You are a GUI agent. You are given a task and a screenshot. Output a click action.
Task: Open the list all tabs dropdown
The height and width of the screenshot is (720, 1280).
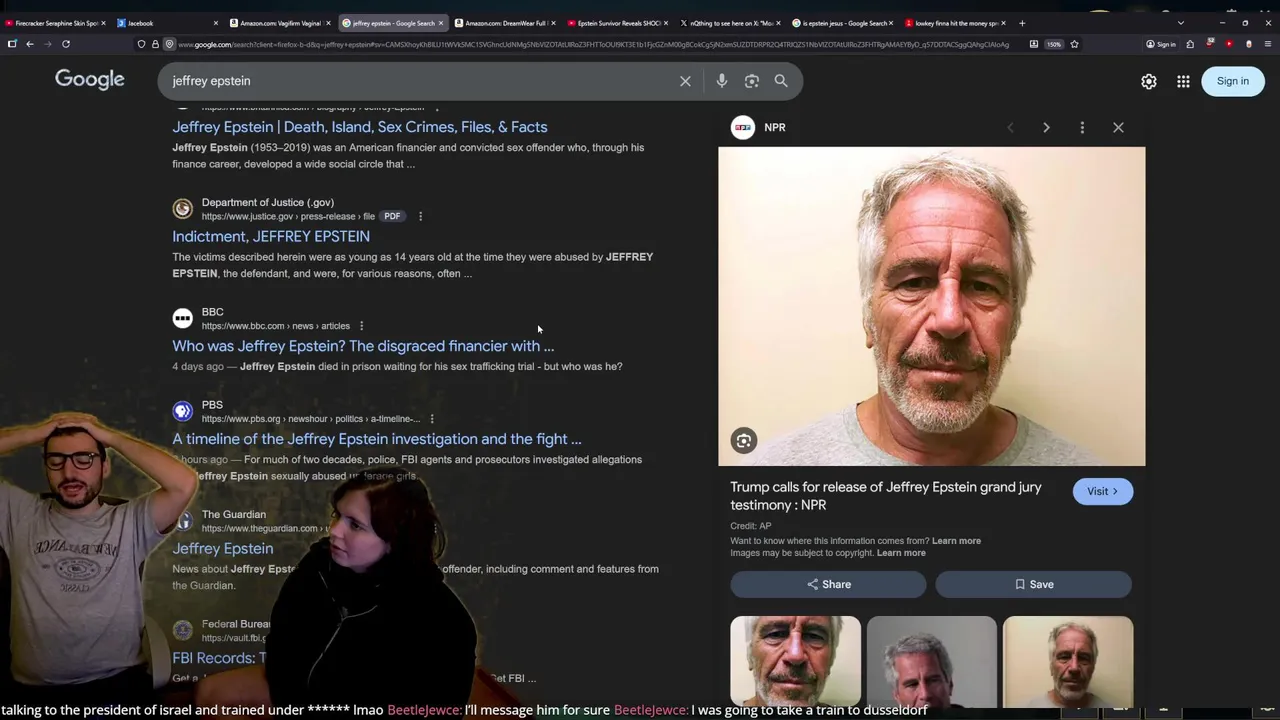pyautogui.click(x=1180, y=23)
